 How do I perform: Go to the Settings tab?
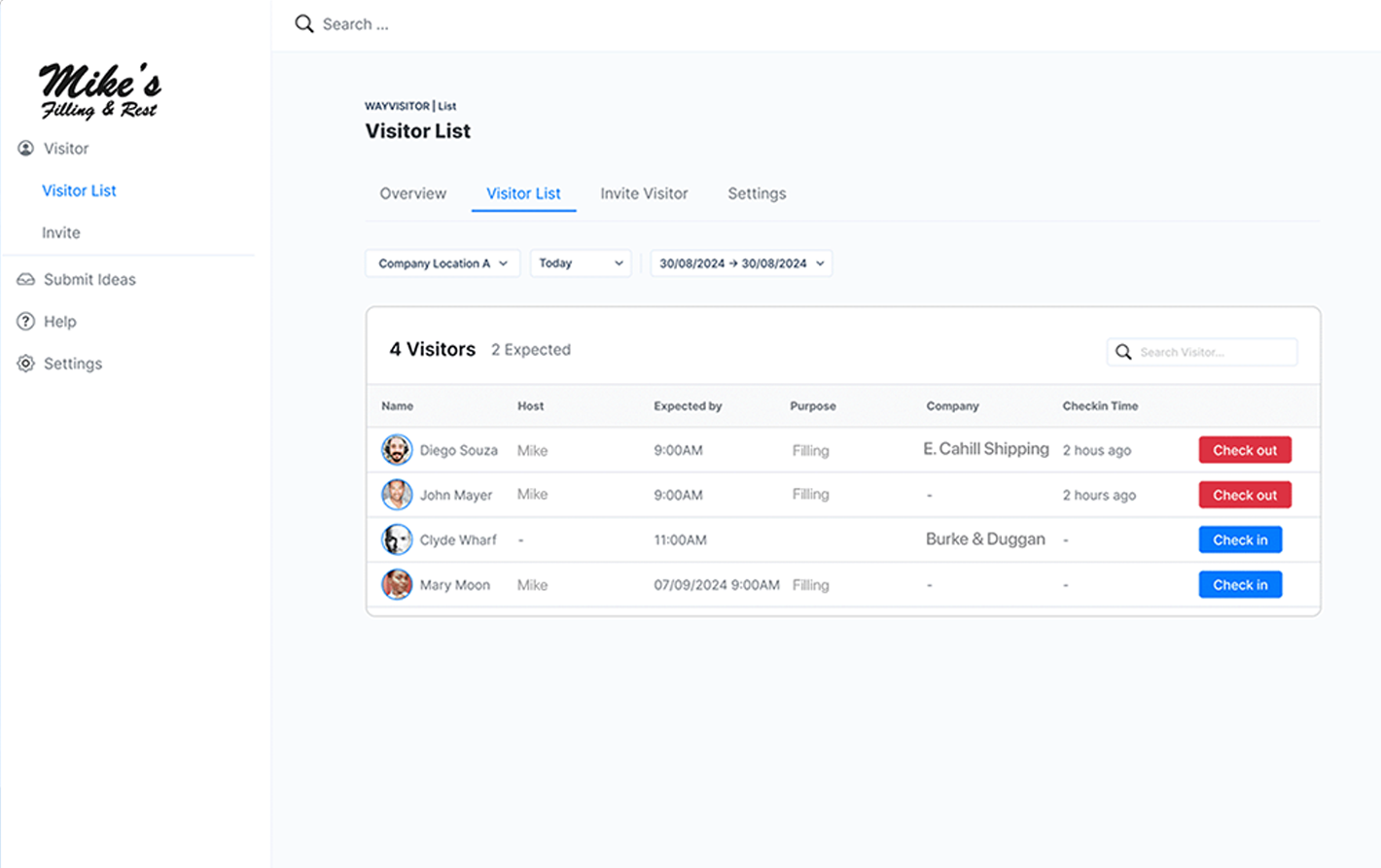pyautogui.click(x=757, y=193)
